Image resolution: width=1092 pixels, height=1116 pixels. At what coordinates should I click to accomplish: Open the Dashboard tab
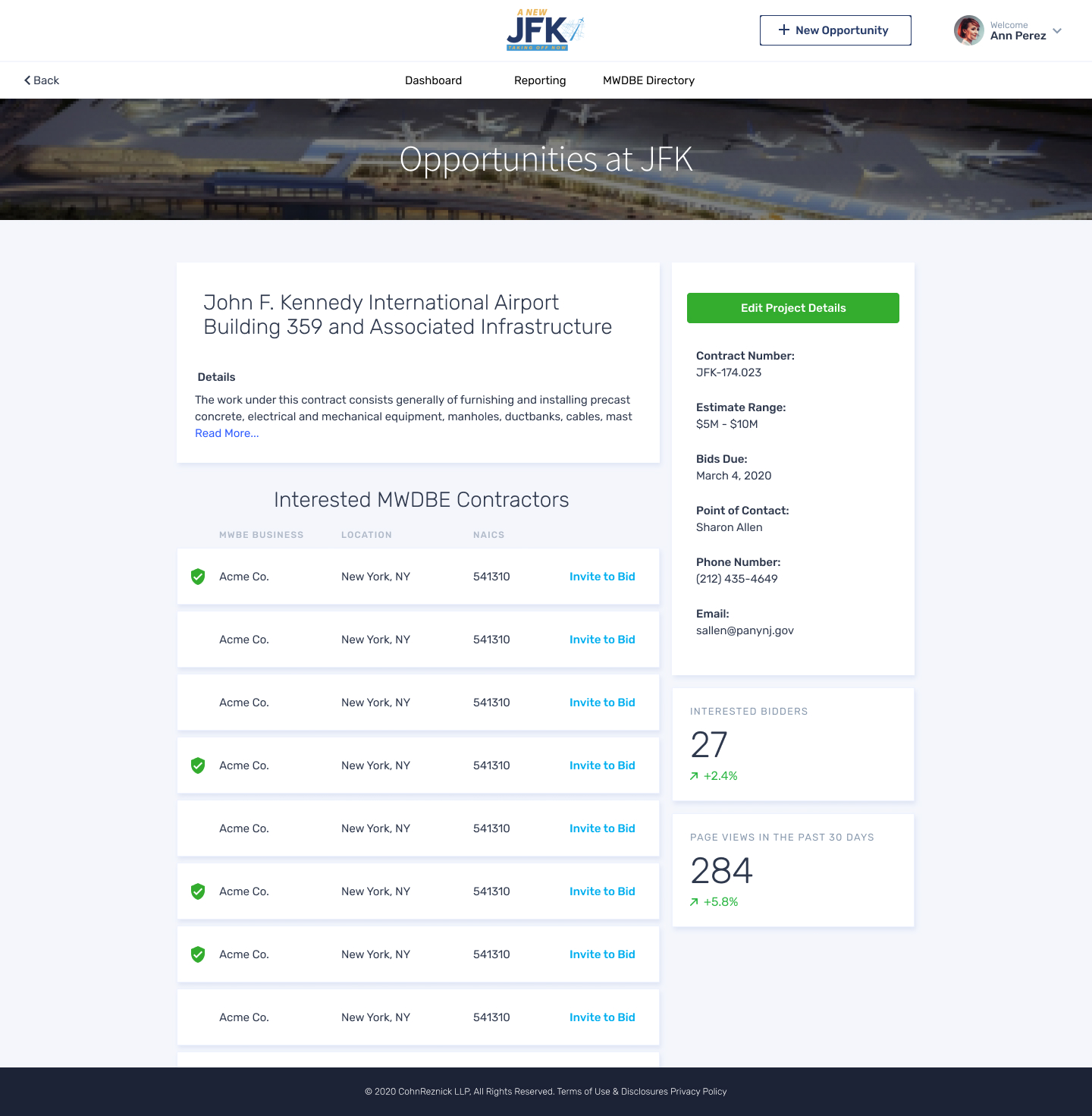(x=433, y=80)
